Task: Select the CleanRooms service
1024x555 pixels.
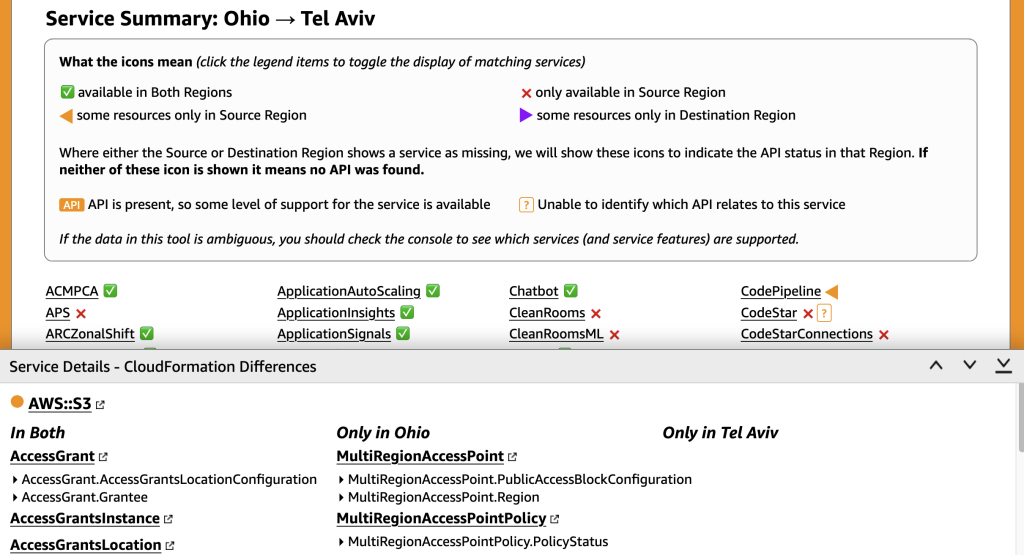Action: point(547,313)
